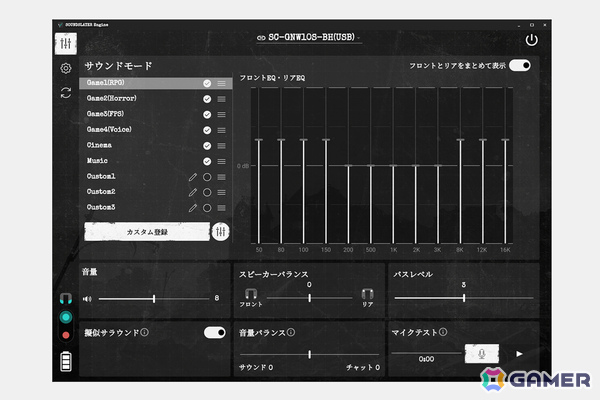
Task: Start microphone test recording
Action: click(x=482, y=353)
